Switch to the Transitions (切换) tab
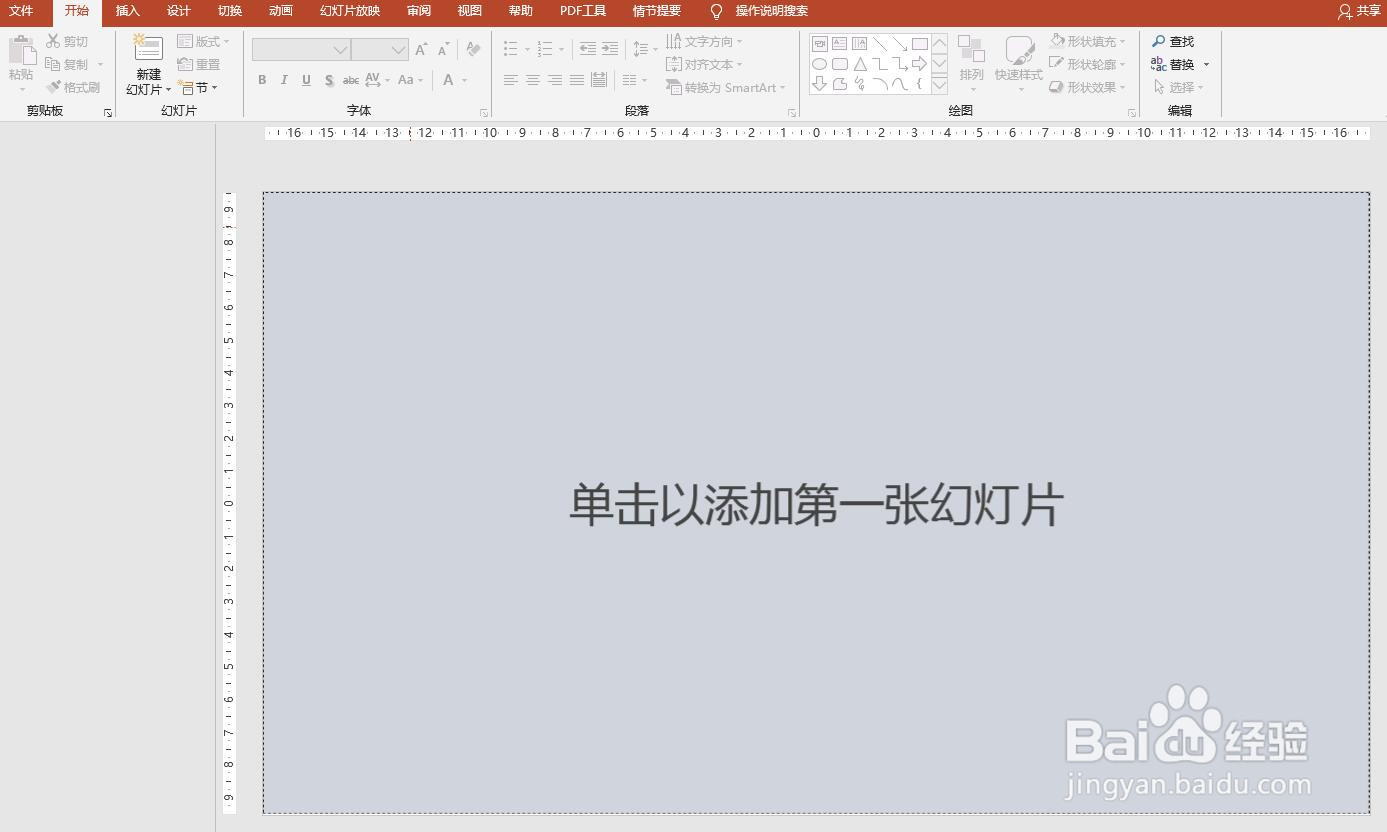This screenshot has height=832, width=1387. click(230, 11)
